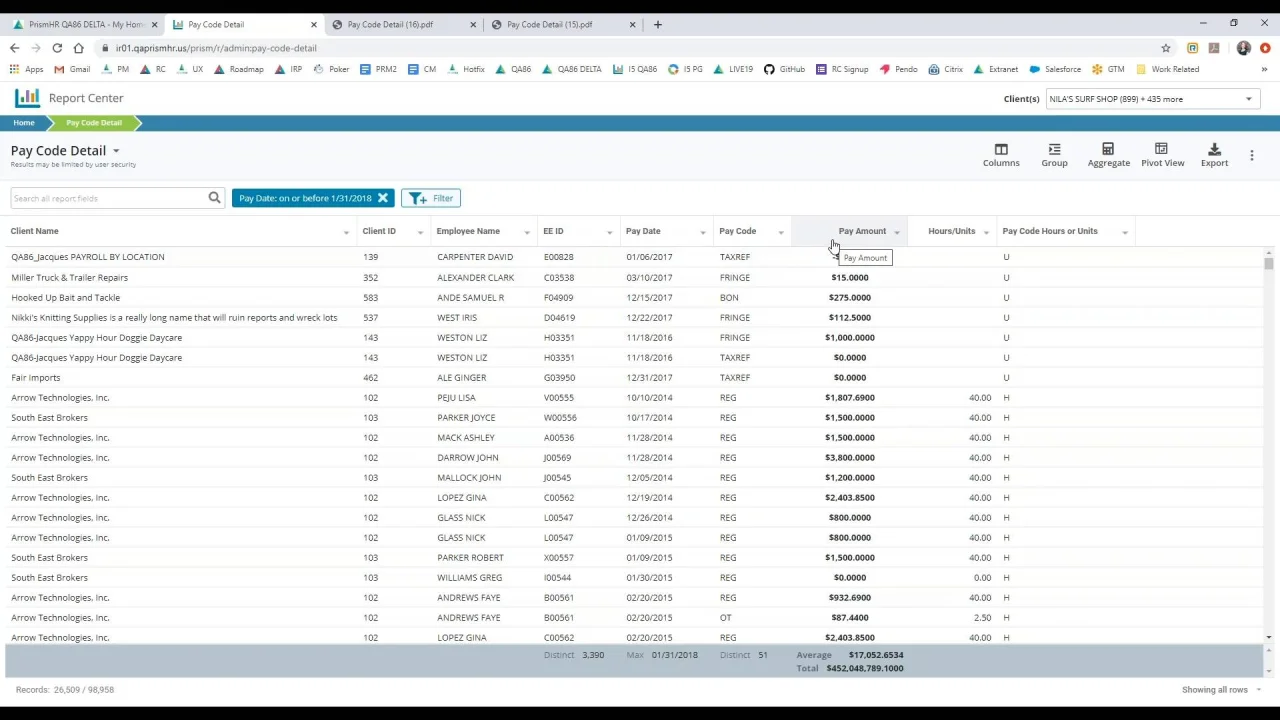1280x720 pixels.
Task: Sort by Pay Date column header
Action: coord(643,231)
